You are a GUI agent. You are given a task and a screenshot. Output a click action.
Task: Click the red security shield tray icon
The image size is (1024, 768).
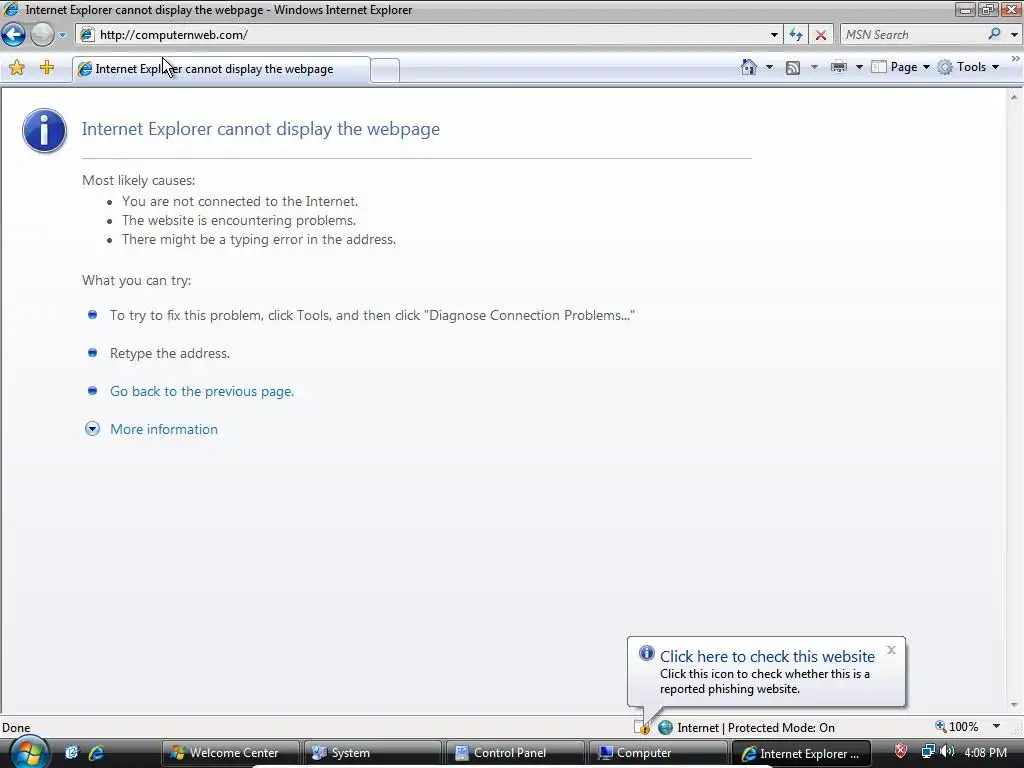[x=901, y=752]
